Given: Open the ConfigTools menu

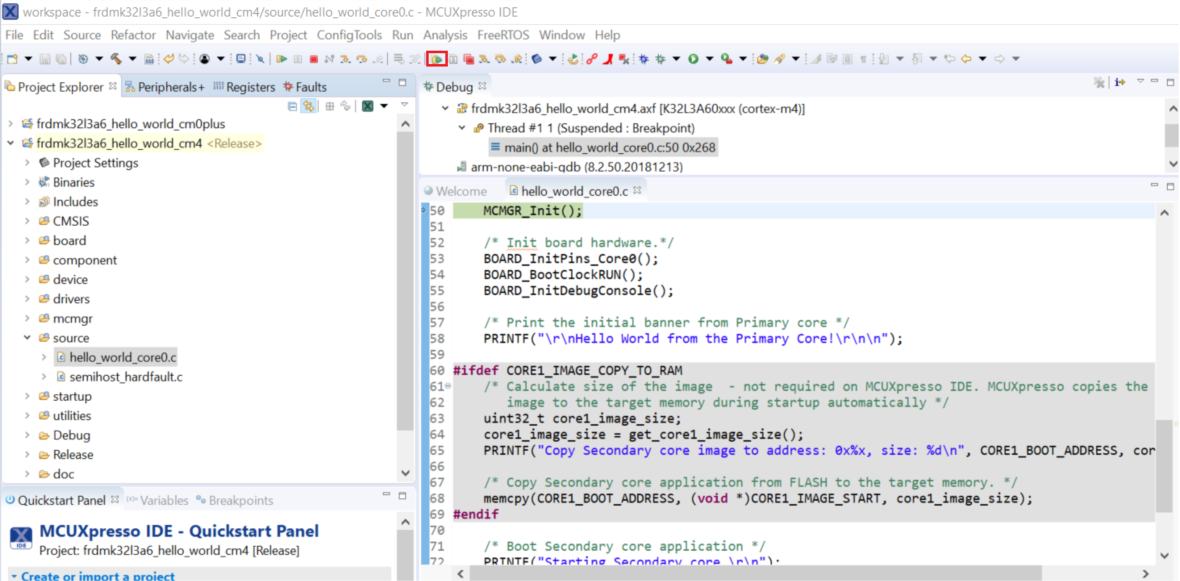Looking at the screenshot, I should [349, 35].
